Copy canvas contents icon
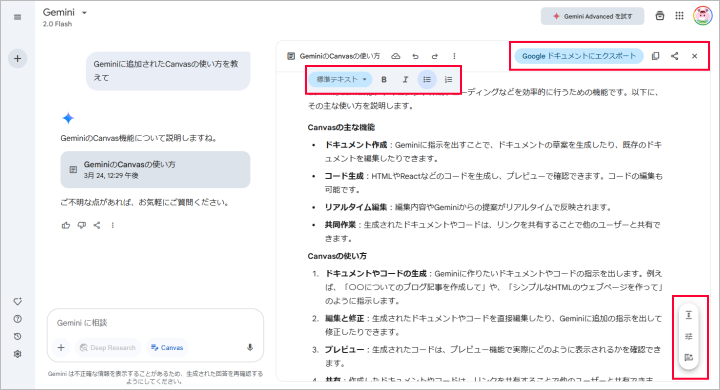720x390 pixels. click(655, 56)
